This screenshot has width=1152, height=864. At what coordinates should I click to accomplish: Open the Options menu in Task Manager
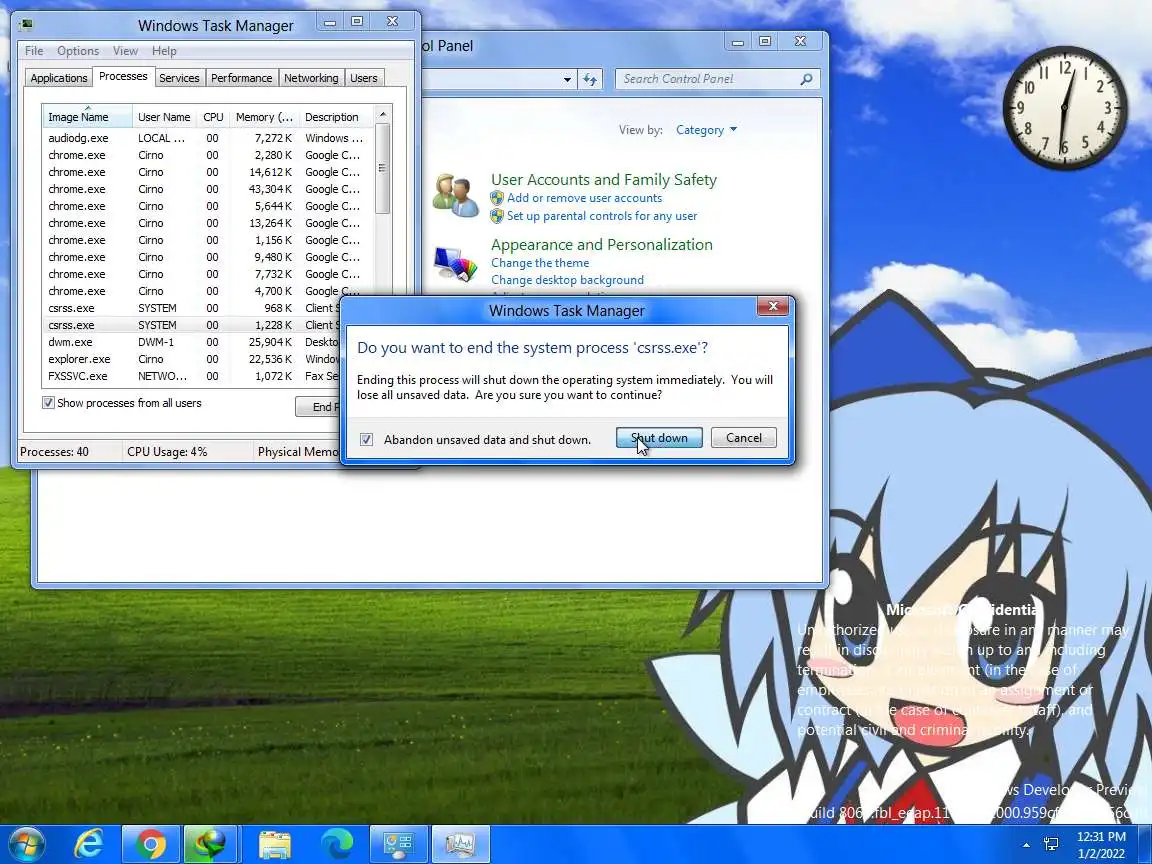click(x=78, y=51)
